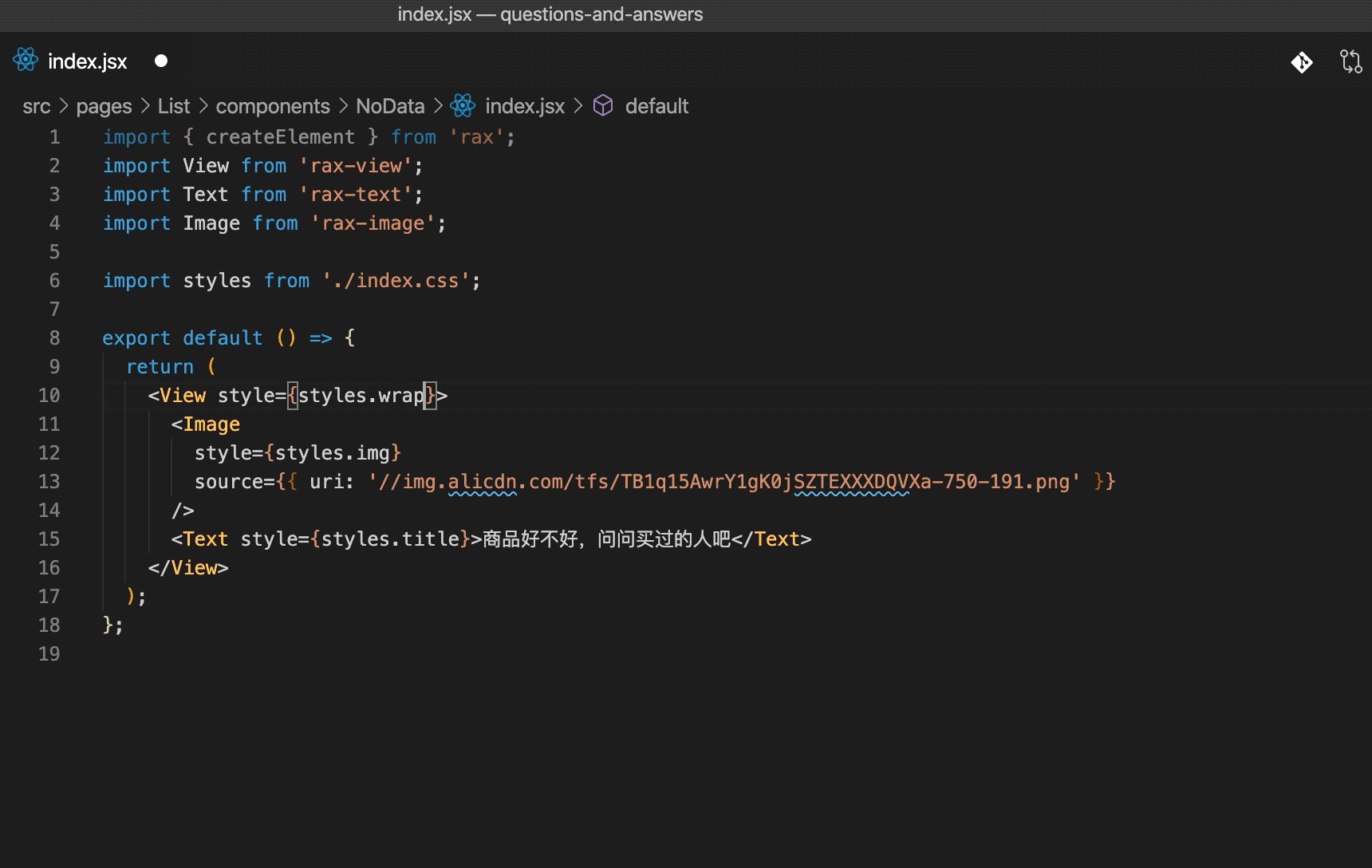This screenshot has height=868, width=1372.
Task: Click line number 15 in the gutter
Action: tap(49, 539)
